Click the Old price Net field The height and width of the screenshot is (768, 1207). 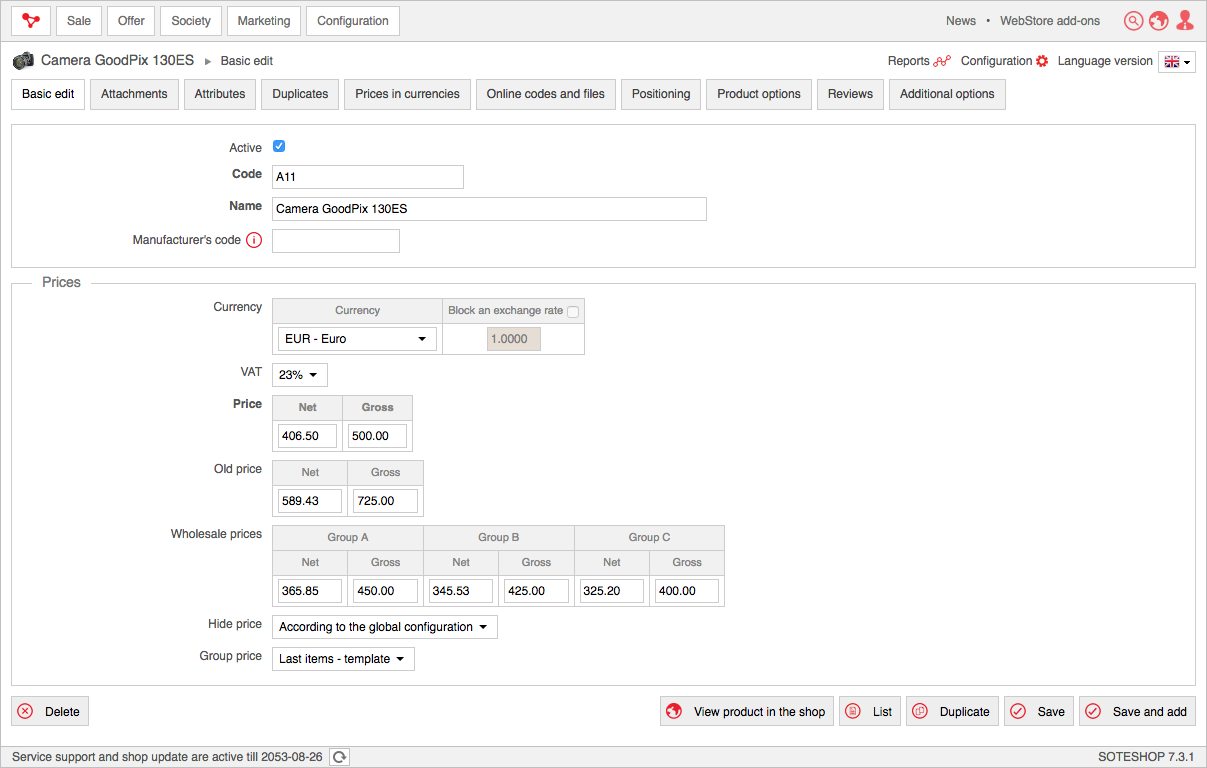tap(310, 501)
